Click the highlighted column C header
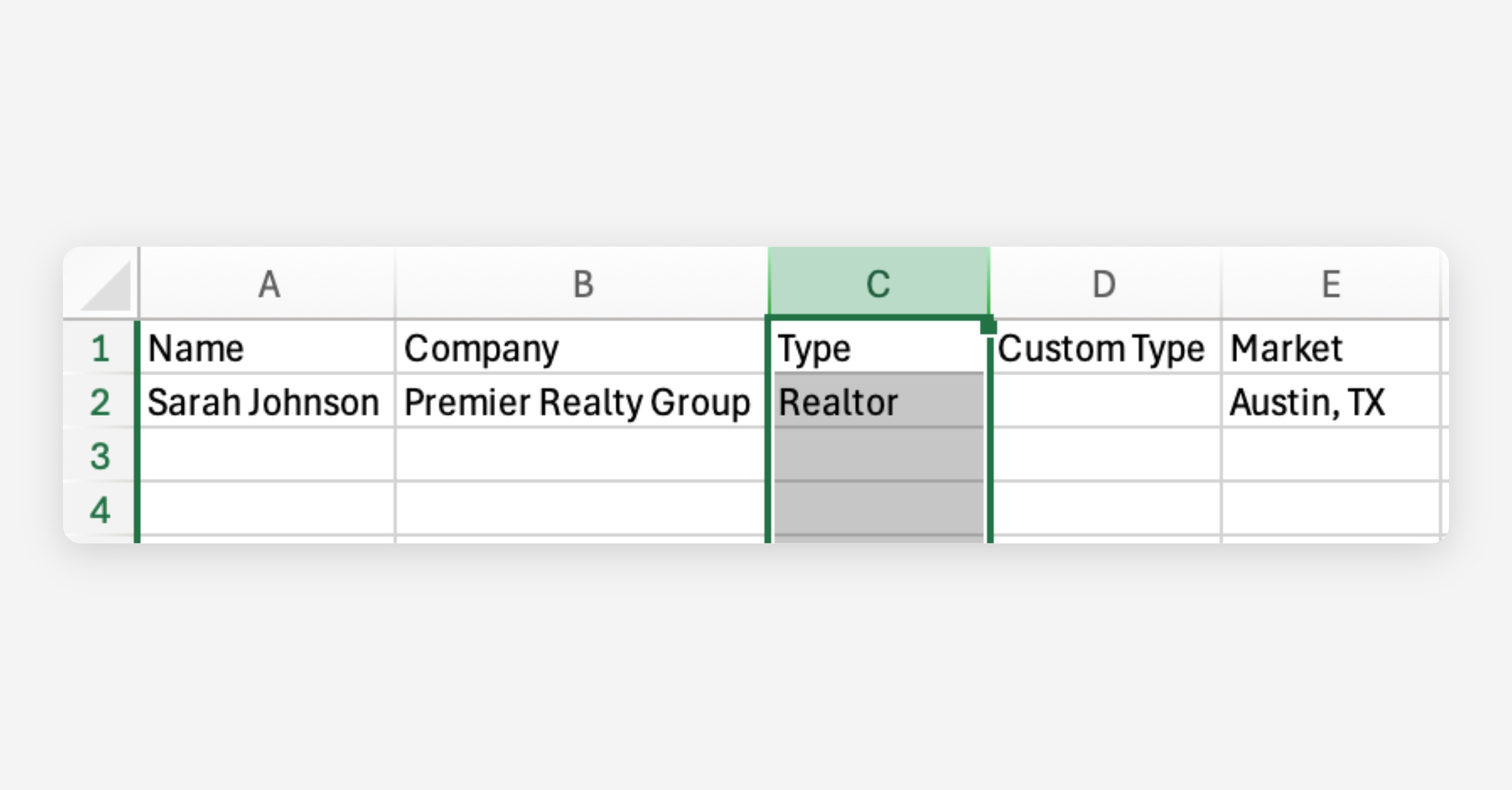This screenshot has width=1512, height=790. (878, 283)
